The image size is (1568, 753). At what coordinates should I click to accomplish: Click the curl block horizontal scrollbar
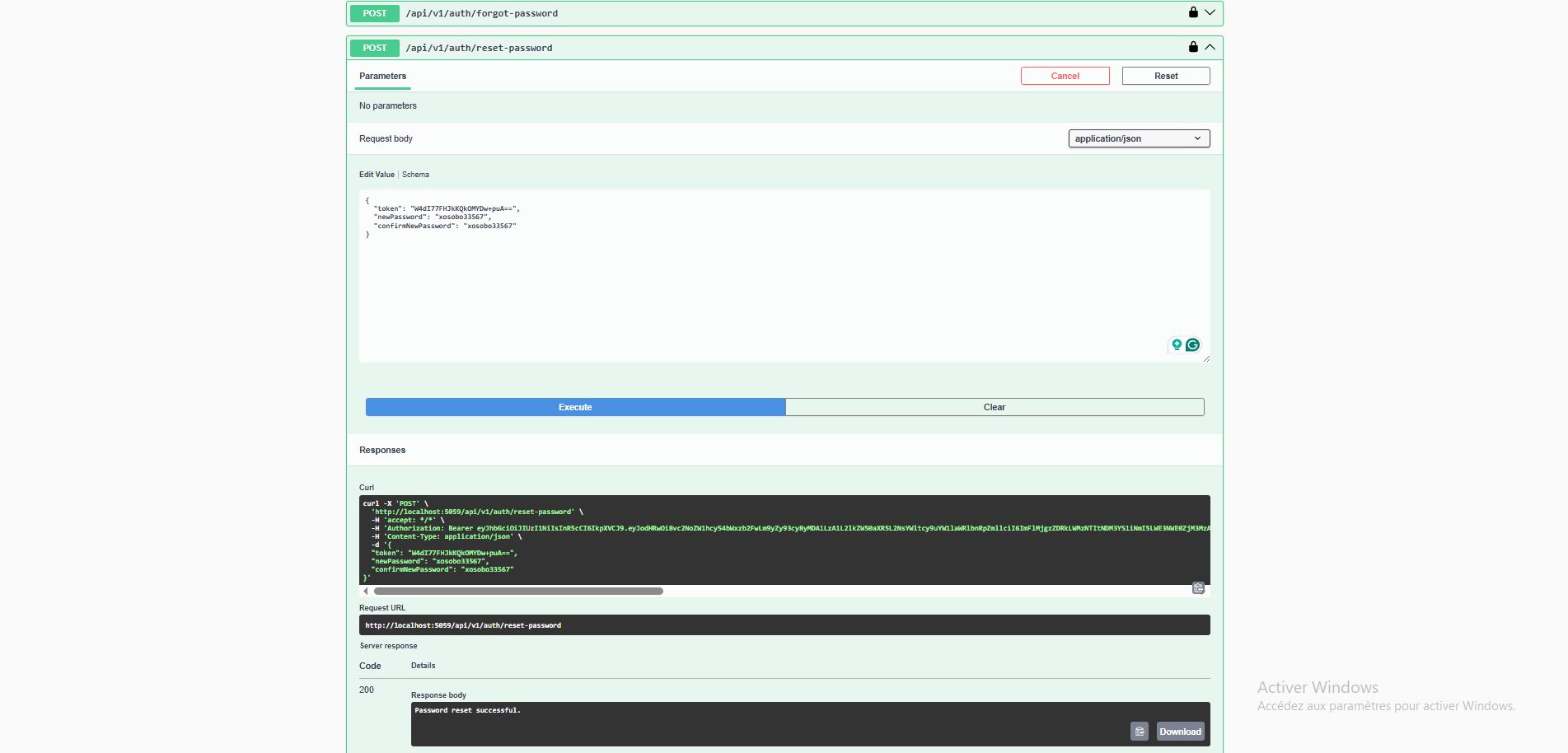point(518,592)
